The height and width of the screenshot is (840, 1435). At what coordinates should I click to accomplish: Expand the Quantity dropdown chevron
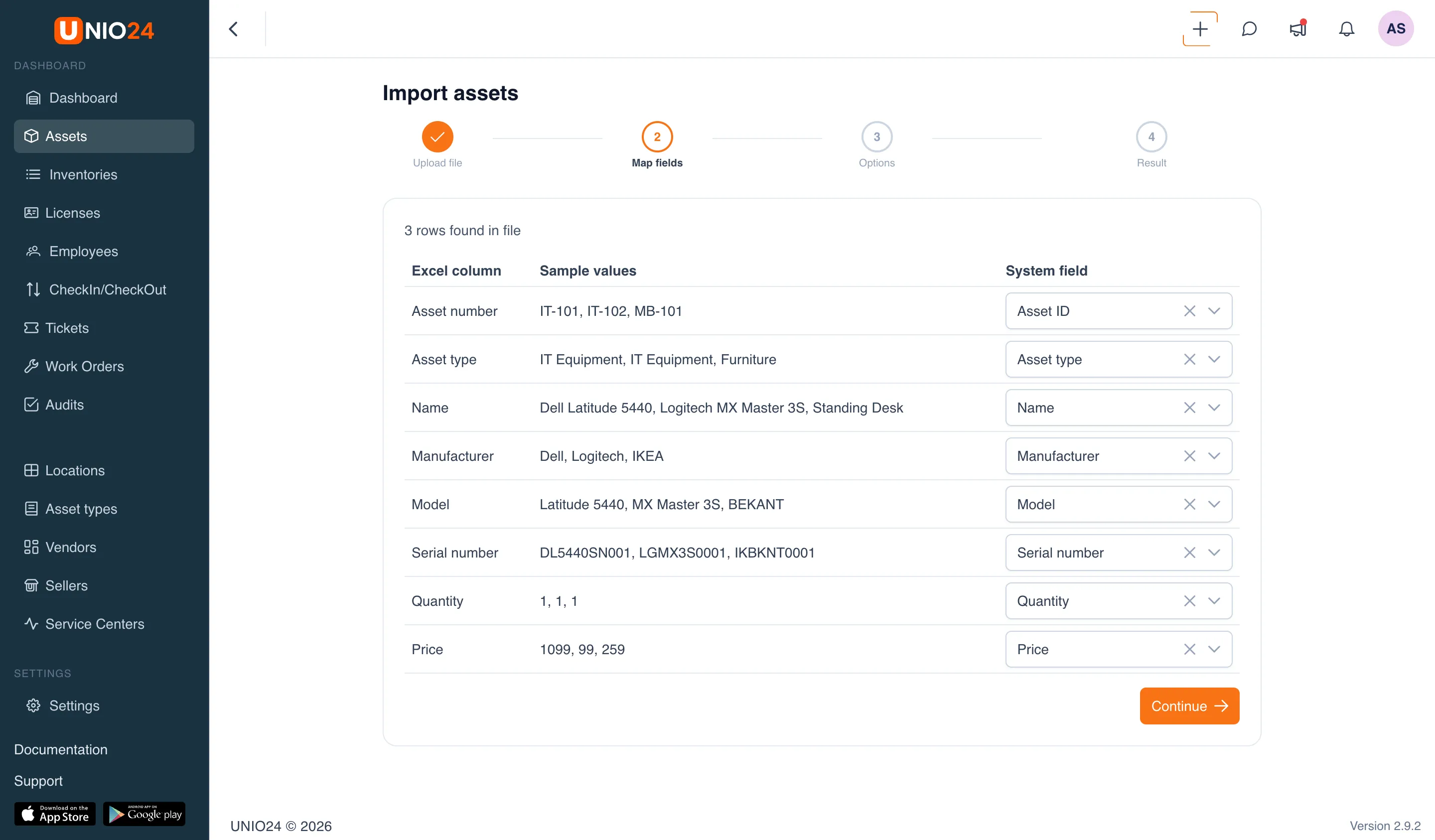click(x=1214, y=601)
